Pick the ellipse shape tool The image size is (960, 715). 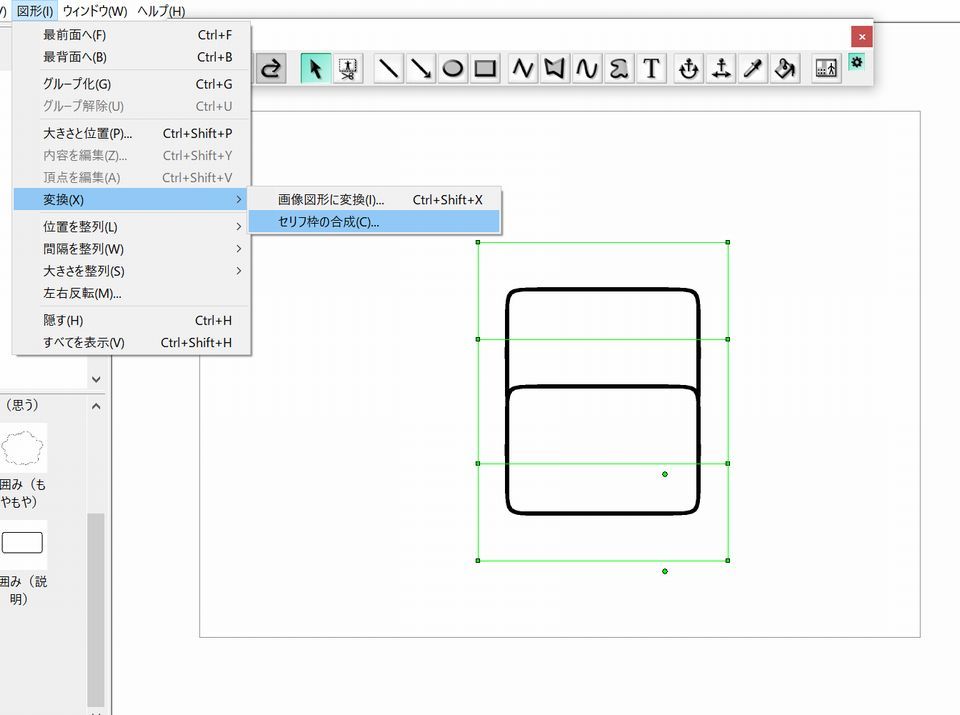click(x=453, y=69)
